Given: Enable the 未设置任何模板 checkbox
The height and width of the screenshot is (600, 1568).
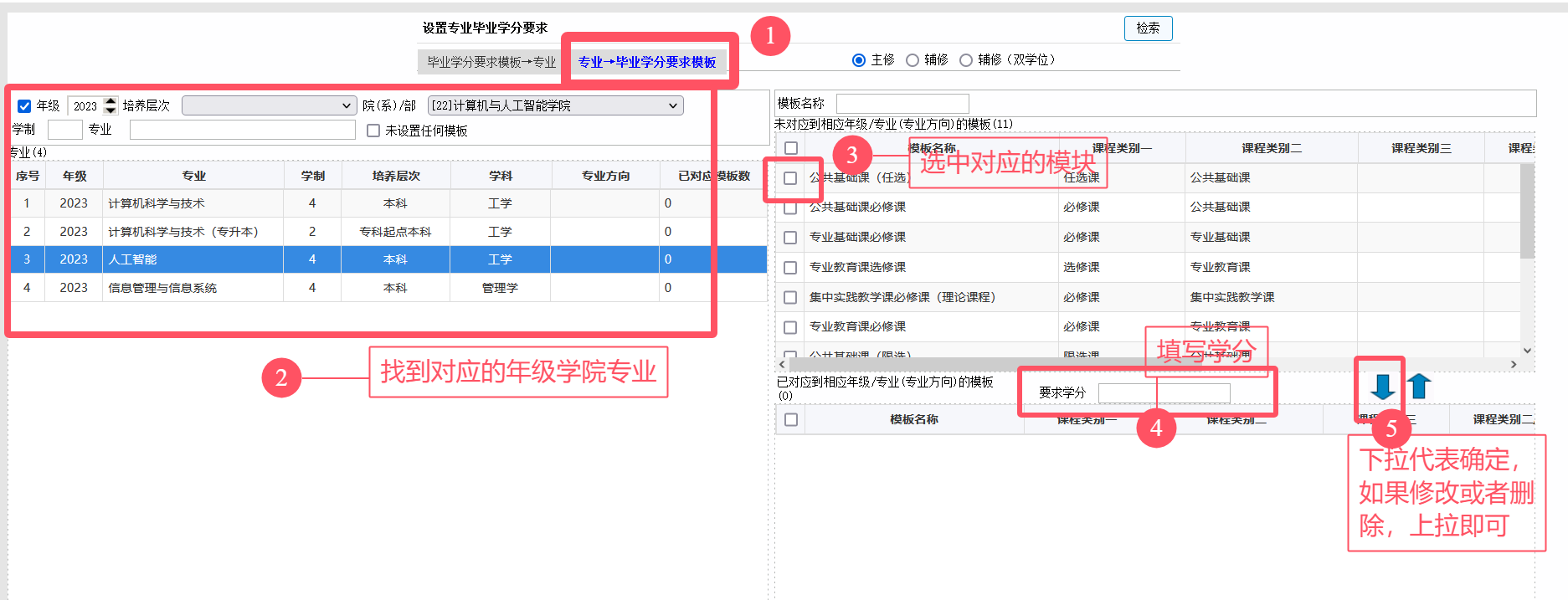Looking at the screenshot, I should coord(373,131).
